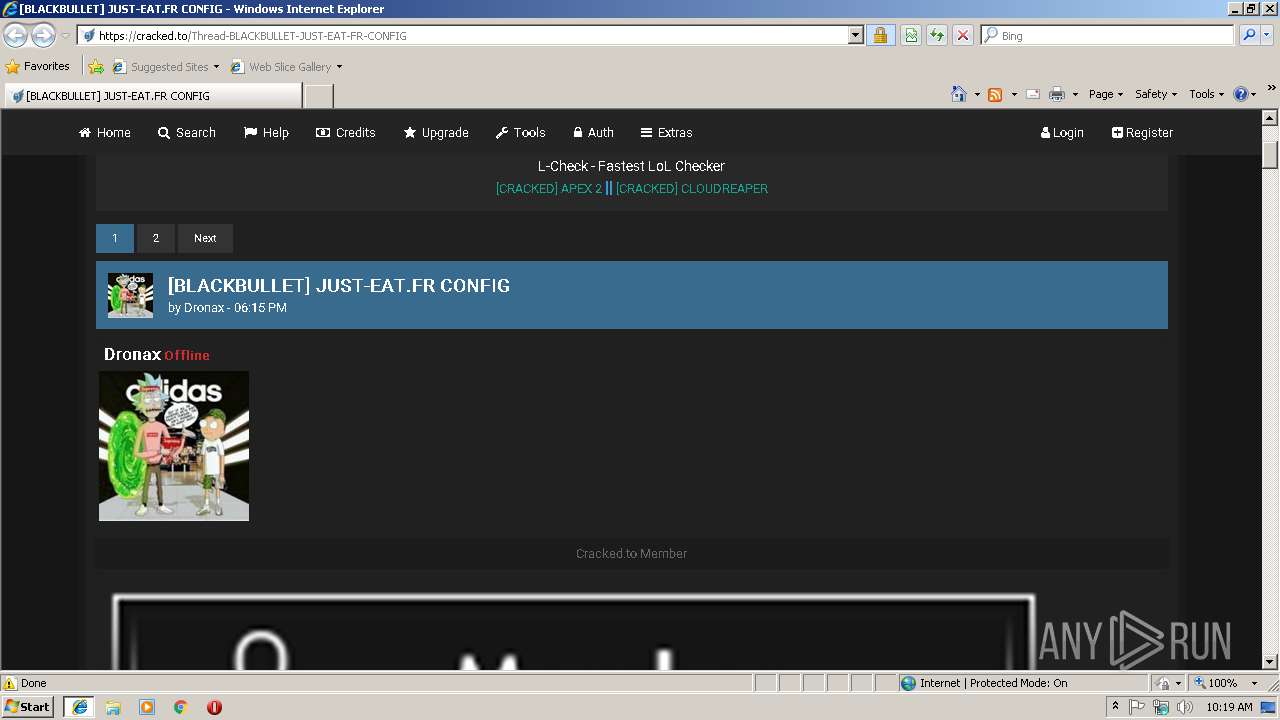
Task: Open Search in site navigation
Action: click(x=187, y=132)
